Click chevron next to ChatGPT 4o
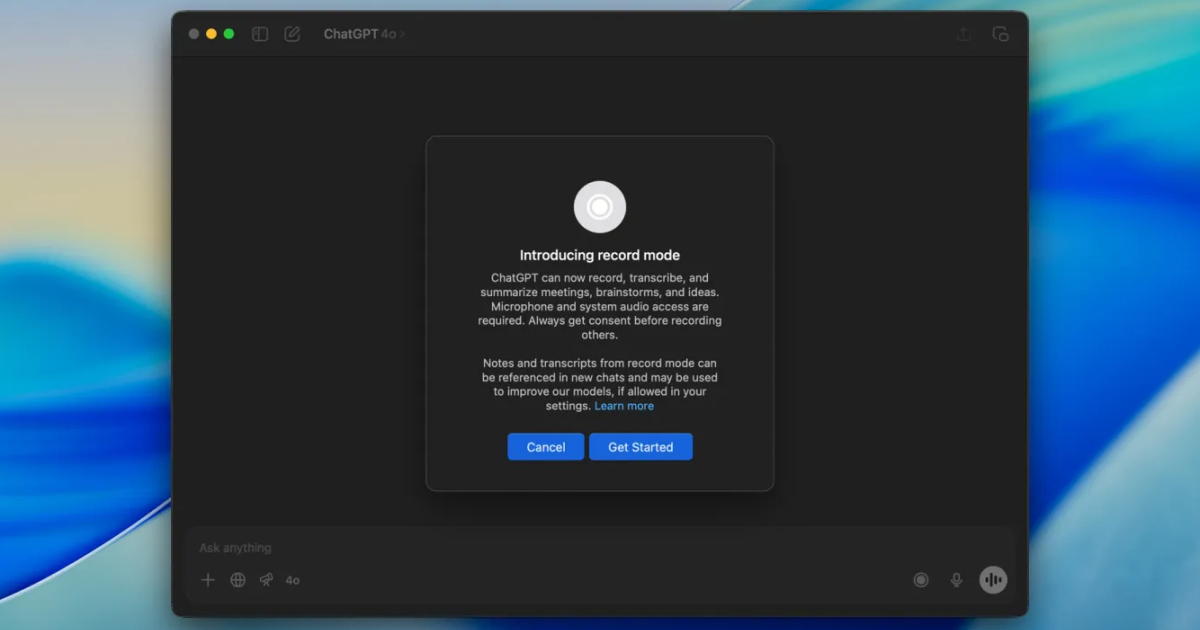The width and height of the screenshot is (1200, 630). (x=403, y=34)
